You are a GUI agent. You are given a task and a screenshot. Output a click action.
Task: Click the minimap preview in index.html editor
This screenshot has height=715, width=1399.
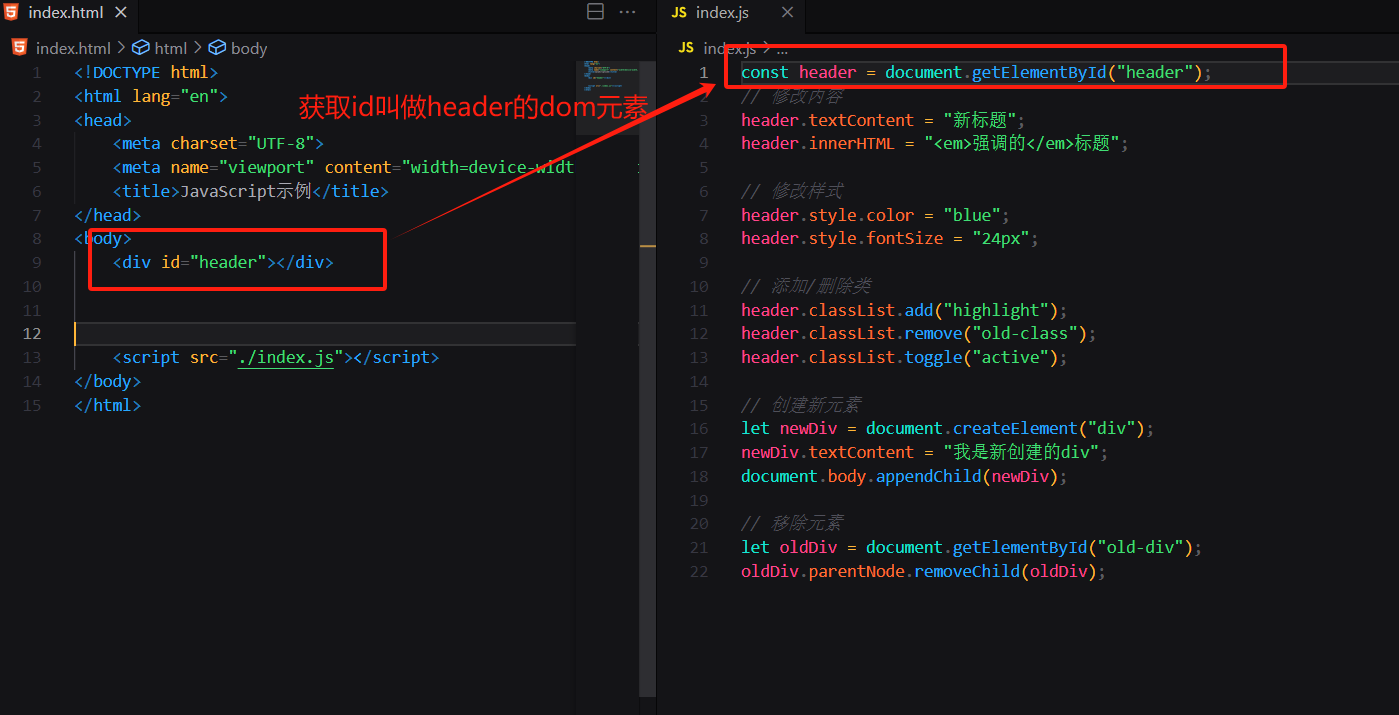click(x=607, y=75)
